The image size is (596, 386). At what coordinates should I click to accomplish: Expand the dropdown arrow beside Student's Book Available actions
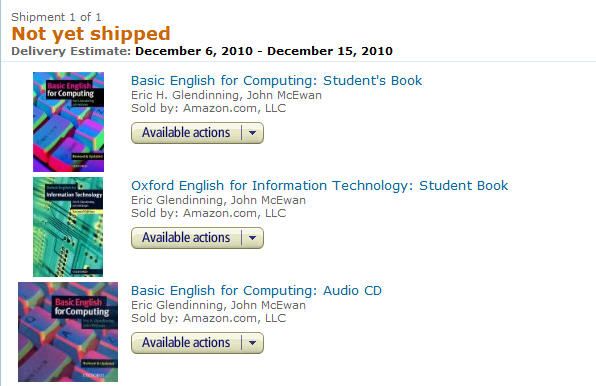pos(252,133)
